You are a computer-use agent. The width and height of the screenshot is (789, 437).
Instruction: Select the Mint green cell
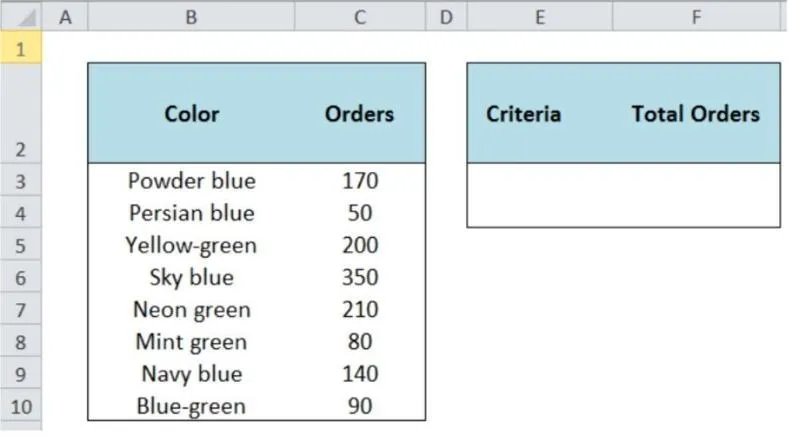[x=191, y=342]
